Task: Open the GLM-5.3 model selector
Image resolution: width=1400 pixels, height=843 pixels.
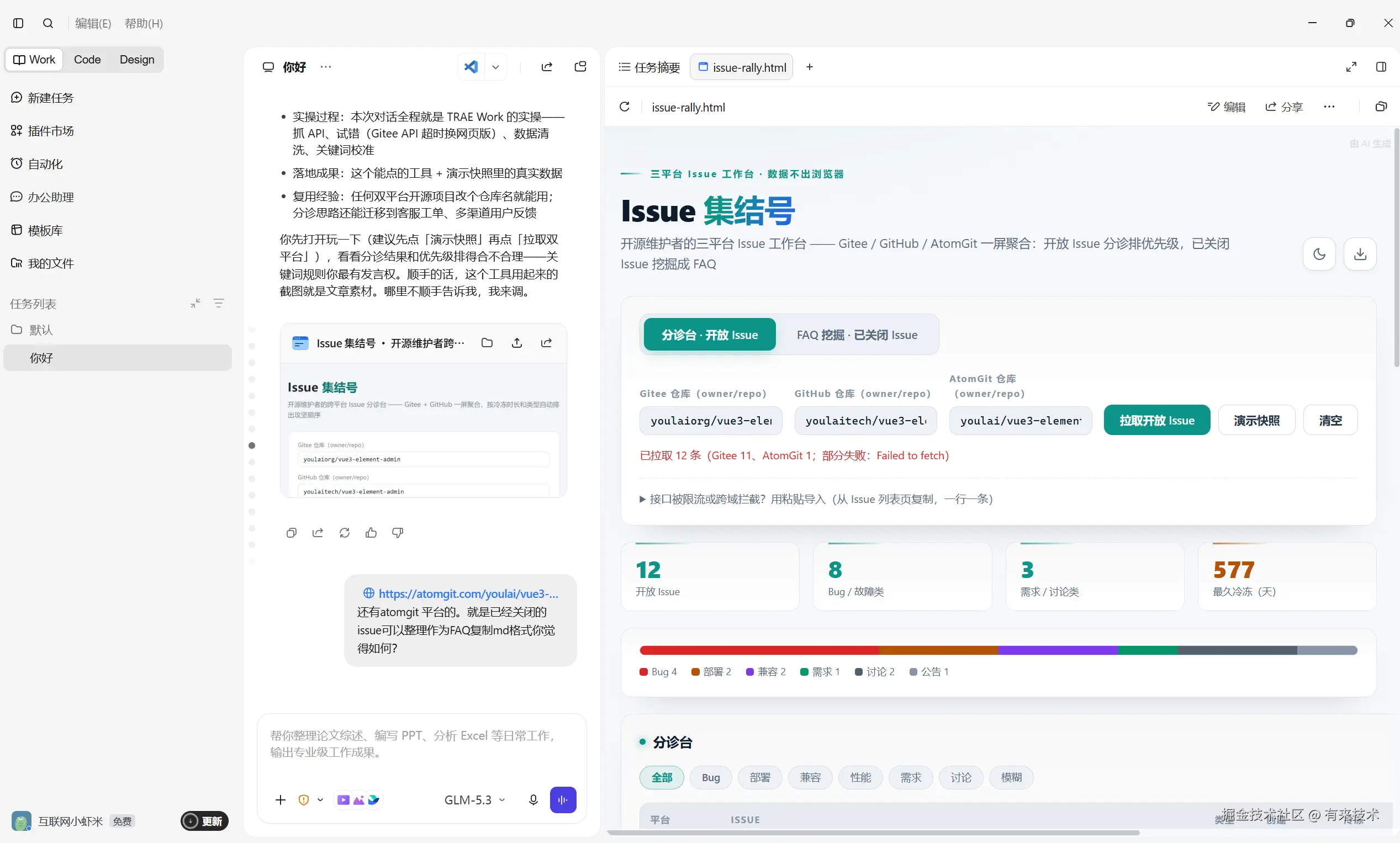Action: click(x=474, y=800)
